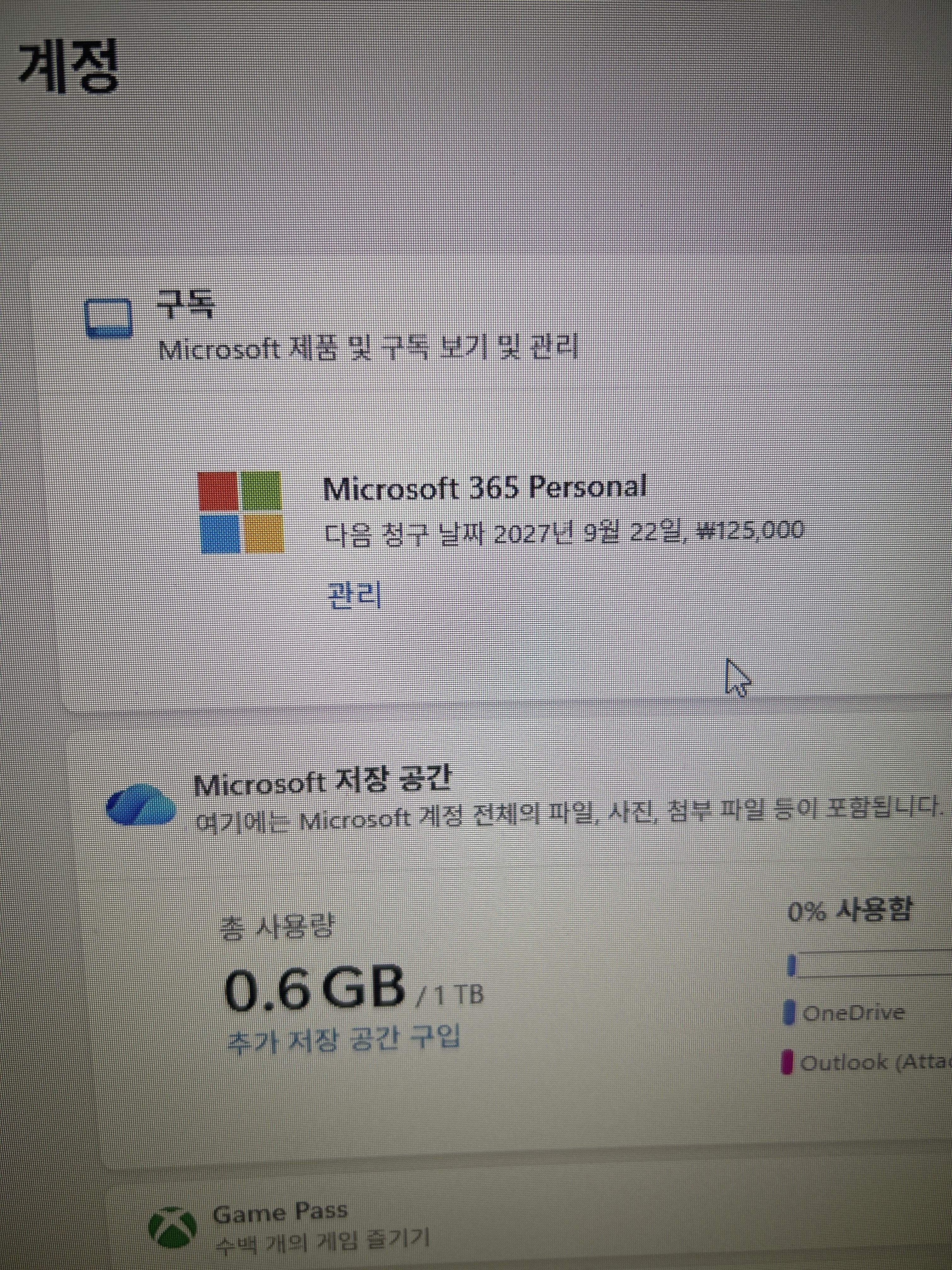Click the Outlook legend label

pyautogui.click(x=876, y=1062)
